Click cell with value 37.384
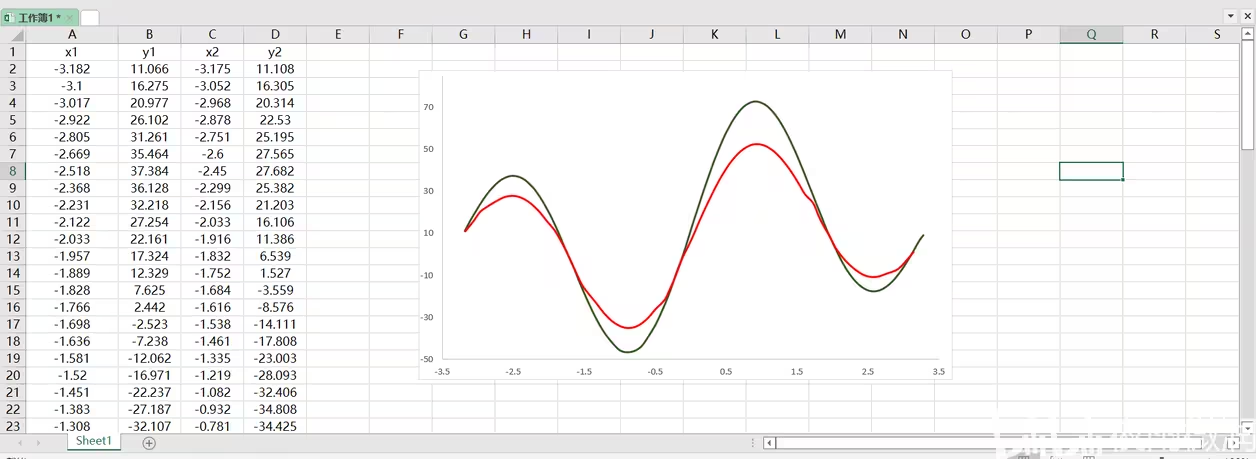This screenshot has height=459, width=1256. point(149,171)
